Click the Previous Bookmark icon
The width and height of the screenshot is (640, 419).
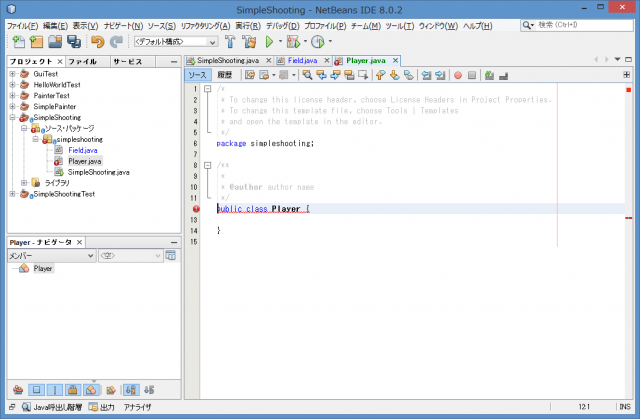click(380, 75)
